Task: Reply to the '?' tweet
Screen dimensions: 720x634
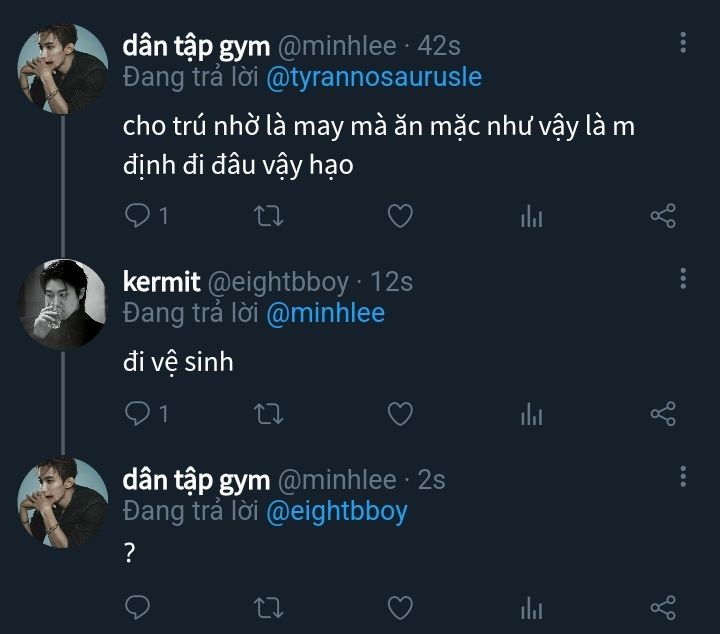Action: (x=139, y=607)
